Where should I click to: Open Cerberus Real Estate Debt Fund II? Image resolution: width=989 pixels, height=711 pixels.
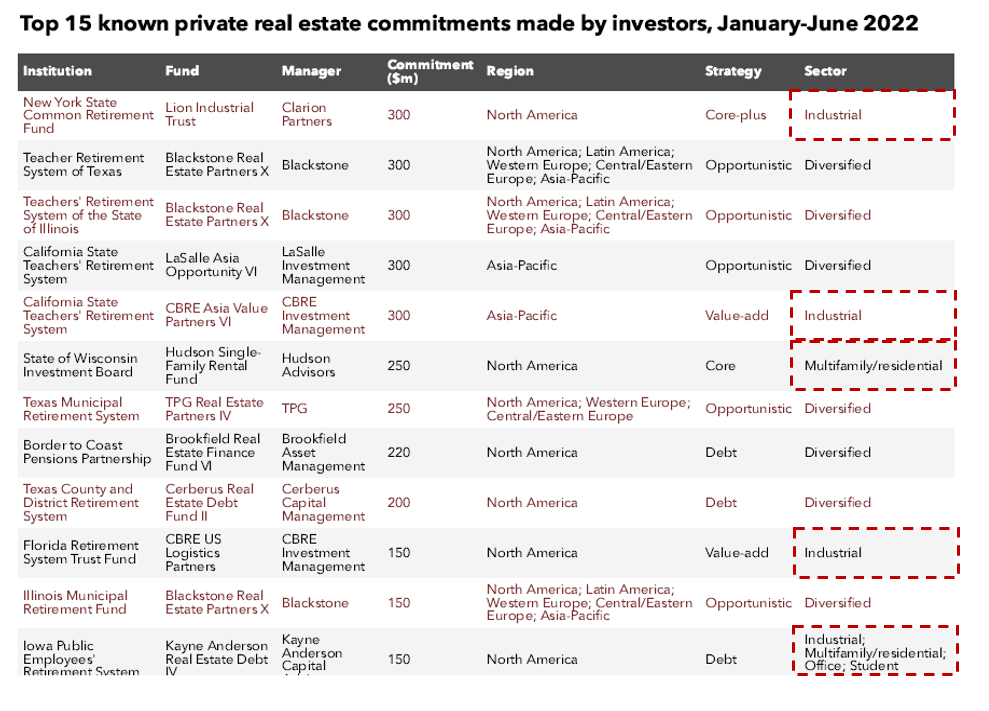tap(209, 503)
